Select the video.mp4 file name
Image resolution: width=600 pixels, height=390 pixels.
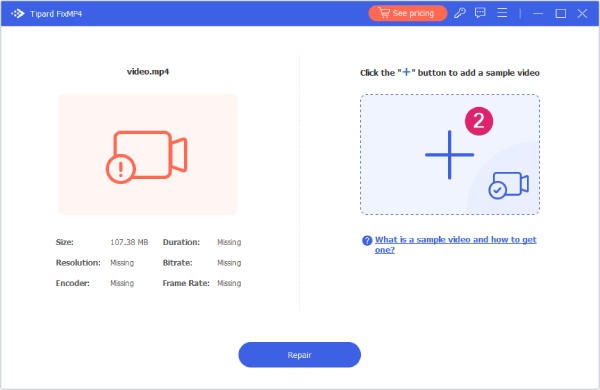pyautogui.click(x=148, y=72)
